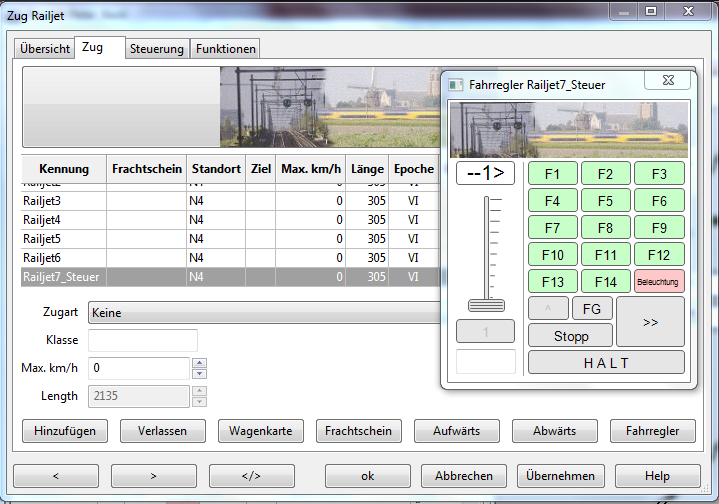Click the FG function group button
Image resolution: width=719 pixels, height=504 pixels.
click(592, 309)
